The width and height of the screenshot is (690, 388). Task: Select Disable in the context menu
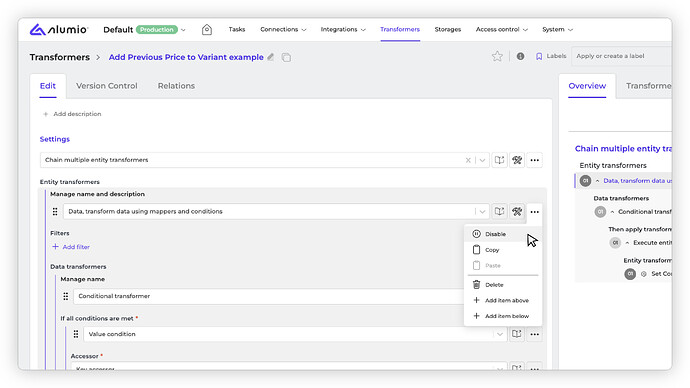point(503,234)
